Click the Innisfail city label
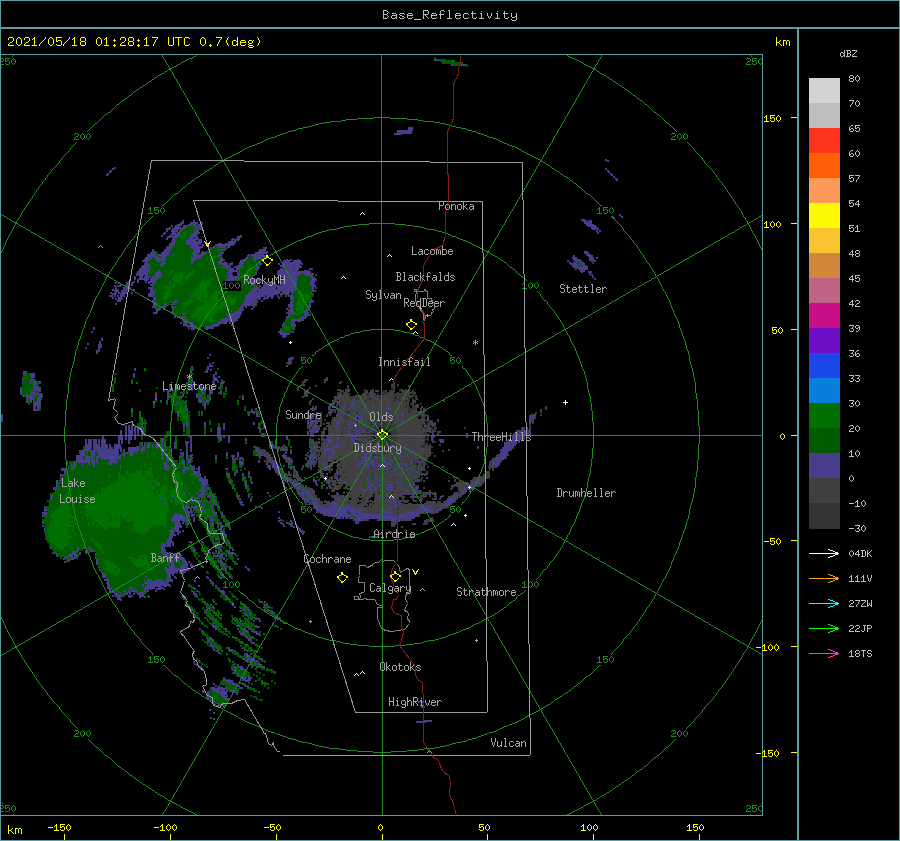Viewport: 900px width, 841px height. pyautogui.click(x=404, y=362)
